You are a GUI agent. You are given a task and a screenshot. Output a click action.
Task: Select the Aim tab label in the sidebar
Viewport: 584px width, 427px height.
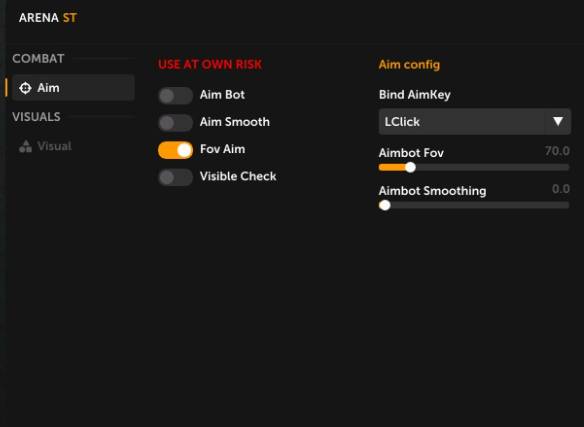(x=48, y=88)
